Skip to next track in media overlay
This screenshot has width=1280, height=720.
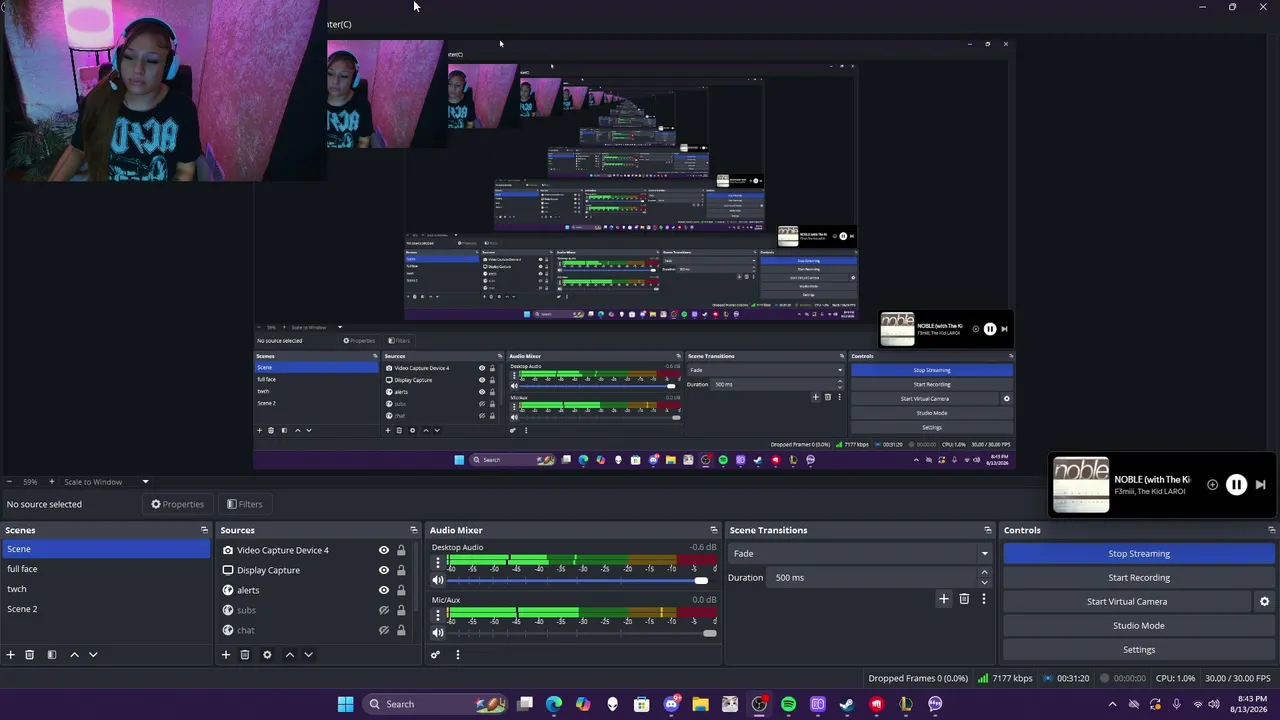[x=1260, y=485]
